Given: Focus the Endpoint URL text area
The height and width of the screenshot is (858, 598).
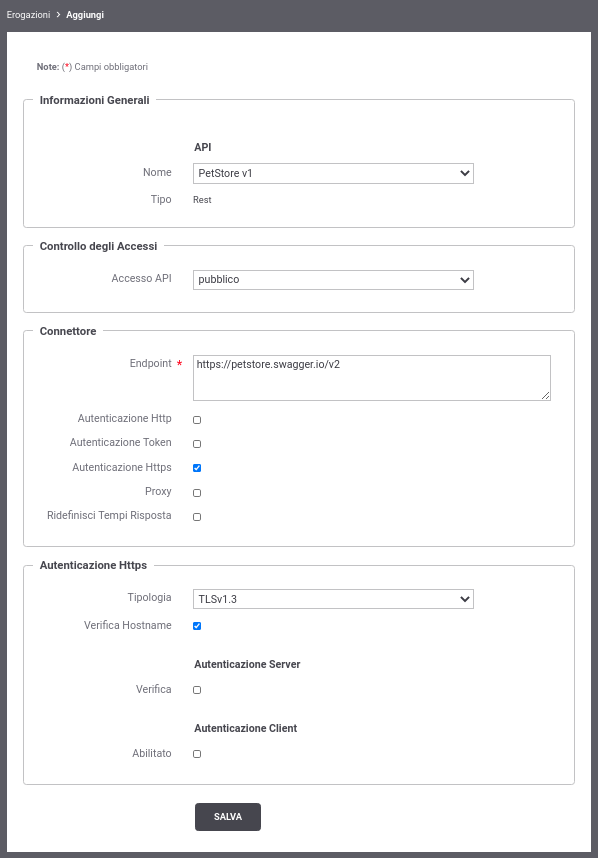Looking at the screenshot, I should pos(372,378).
